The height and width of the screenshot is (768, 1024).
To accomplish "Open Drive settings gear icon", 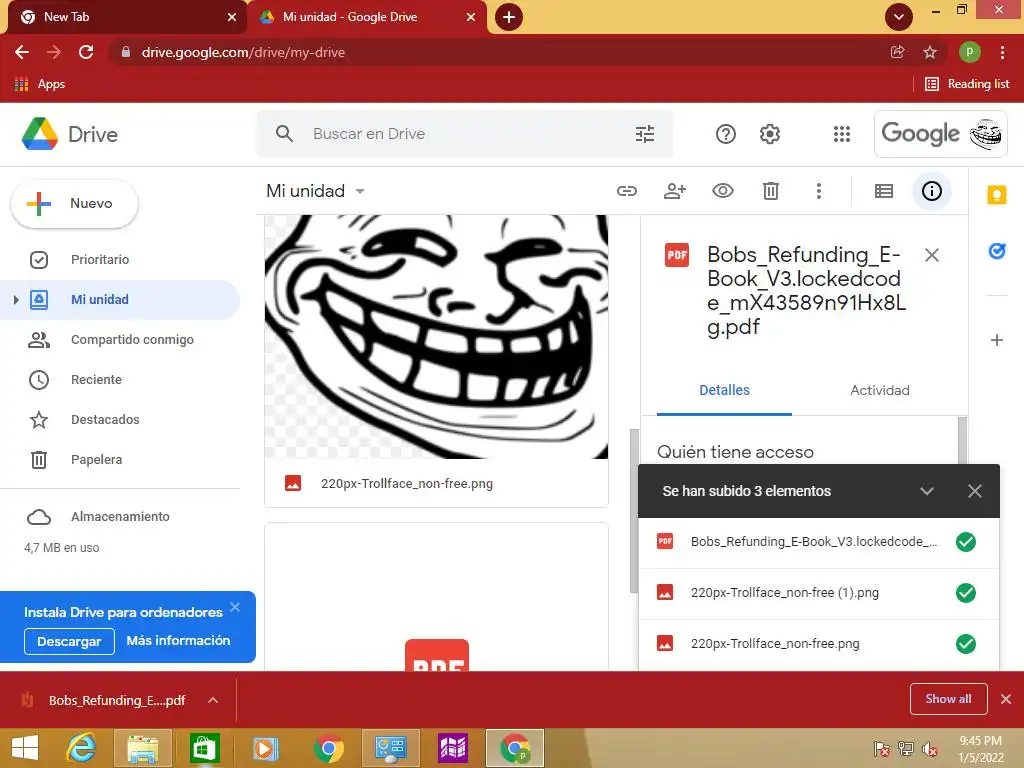I will pyautogui.click(x=770, y=134).
